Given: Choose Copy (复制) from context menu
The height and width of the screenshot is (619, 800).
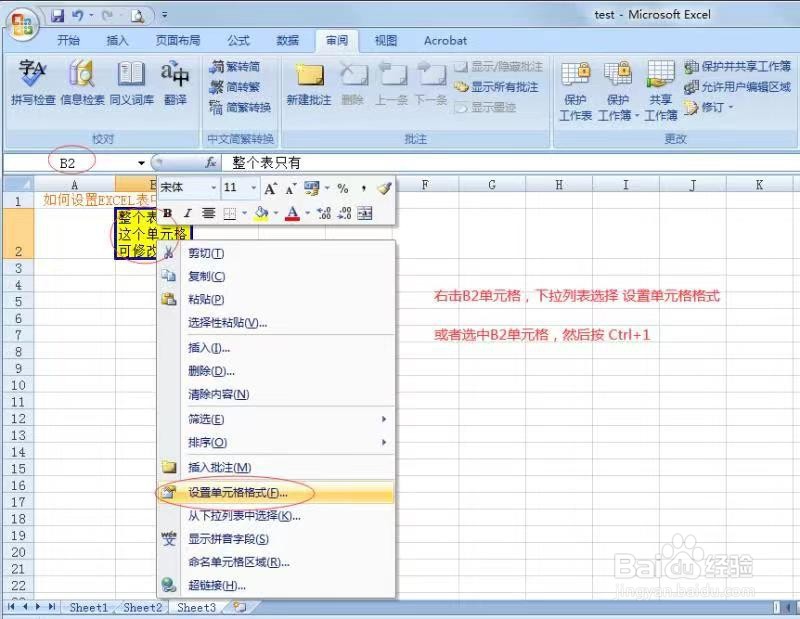Looking at the screenshot, I should [276, 277].
